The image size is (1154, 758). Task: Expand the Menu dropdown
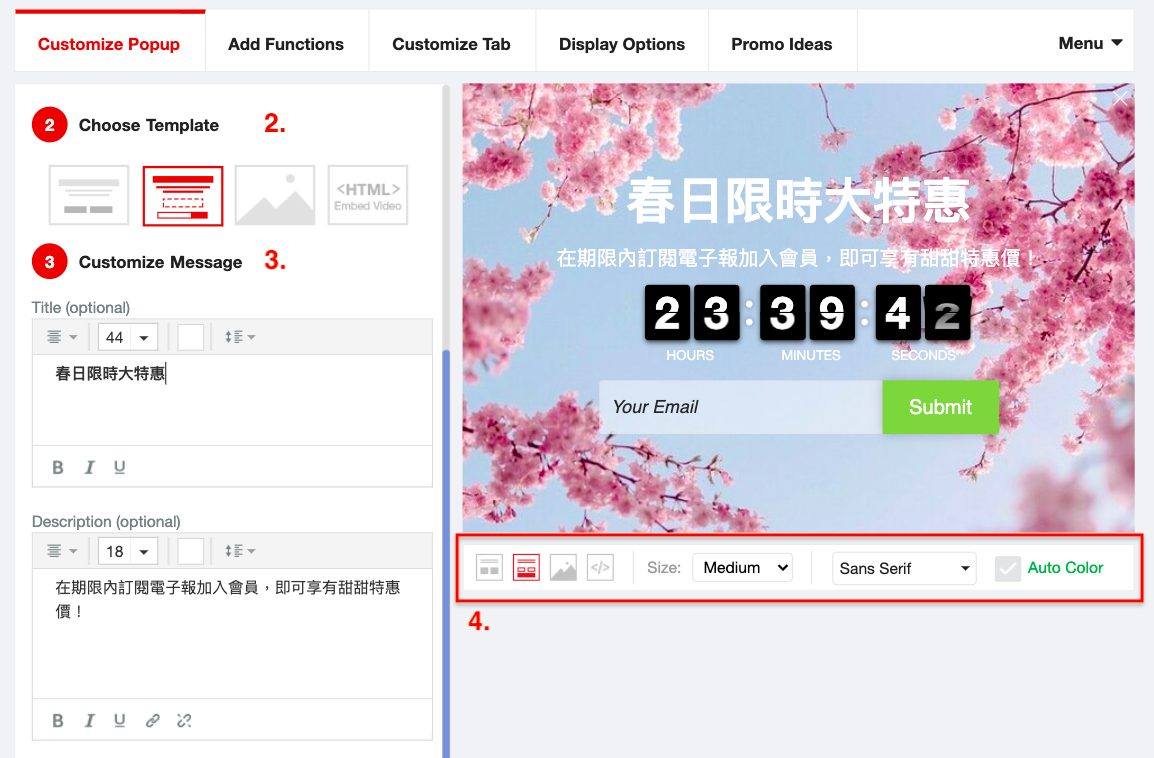pos(1090,43)
